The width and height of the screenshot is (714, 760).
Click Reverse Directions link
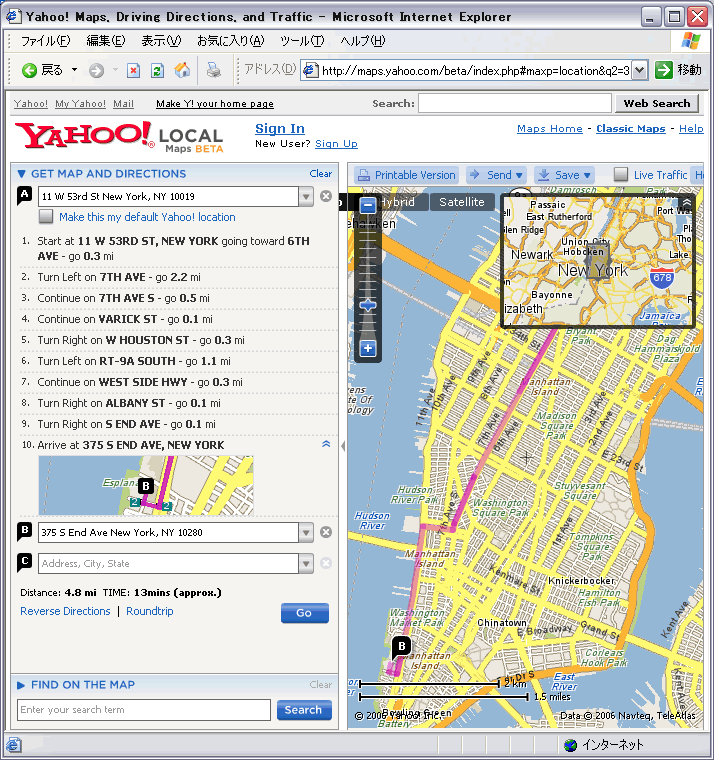(65, 611)
